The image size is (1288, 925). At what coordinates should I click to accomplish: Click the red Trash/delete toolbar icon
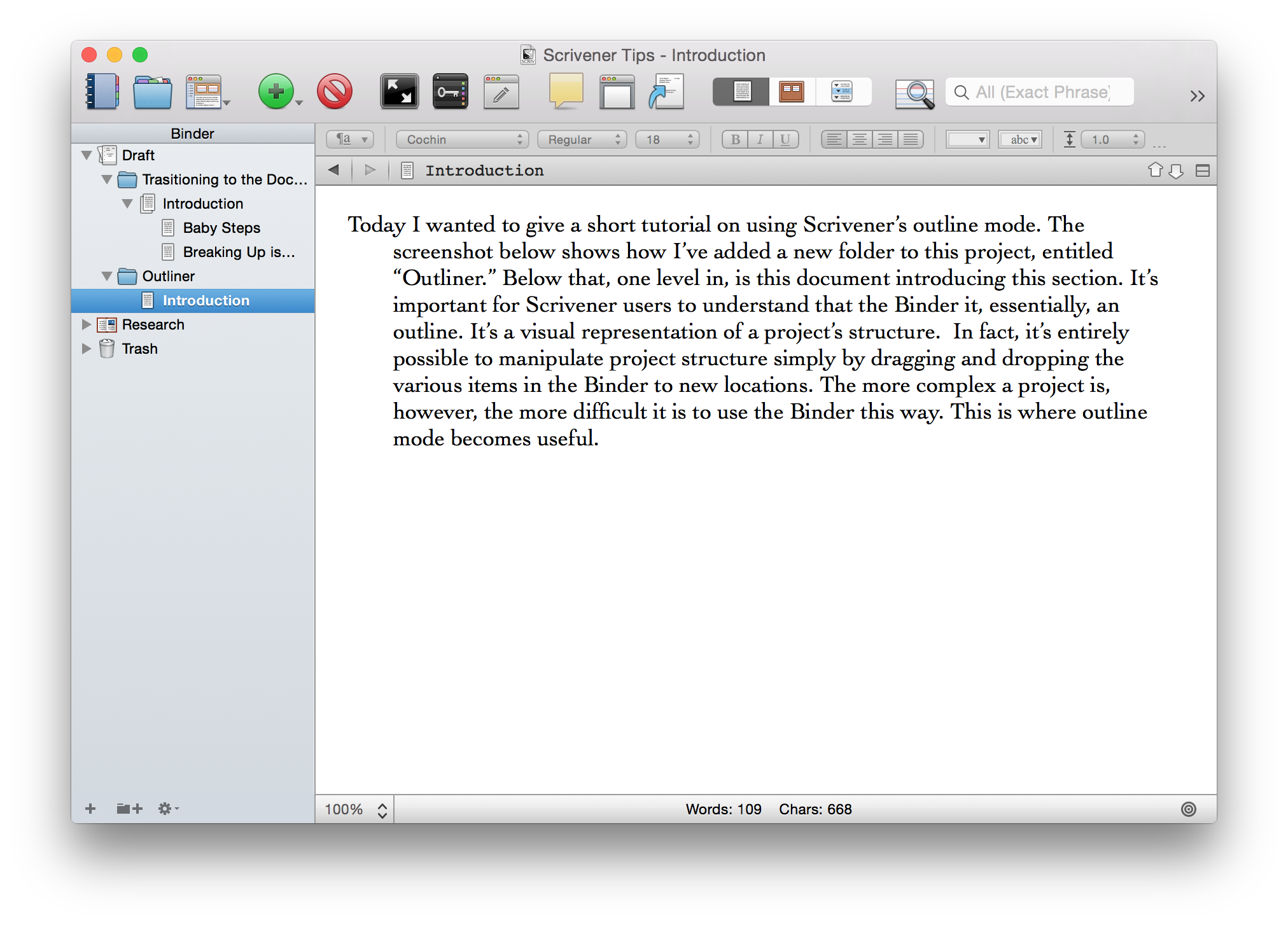335,92
